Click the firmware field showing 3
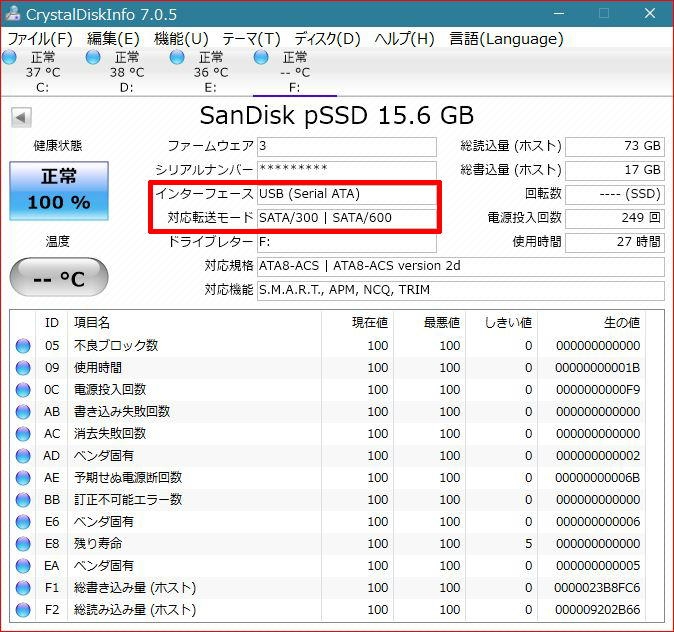 pos(346,147)
